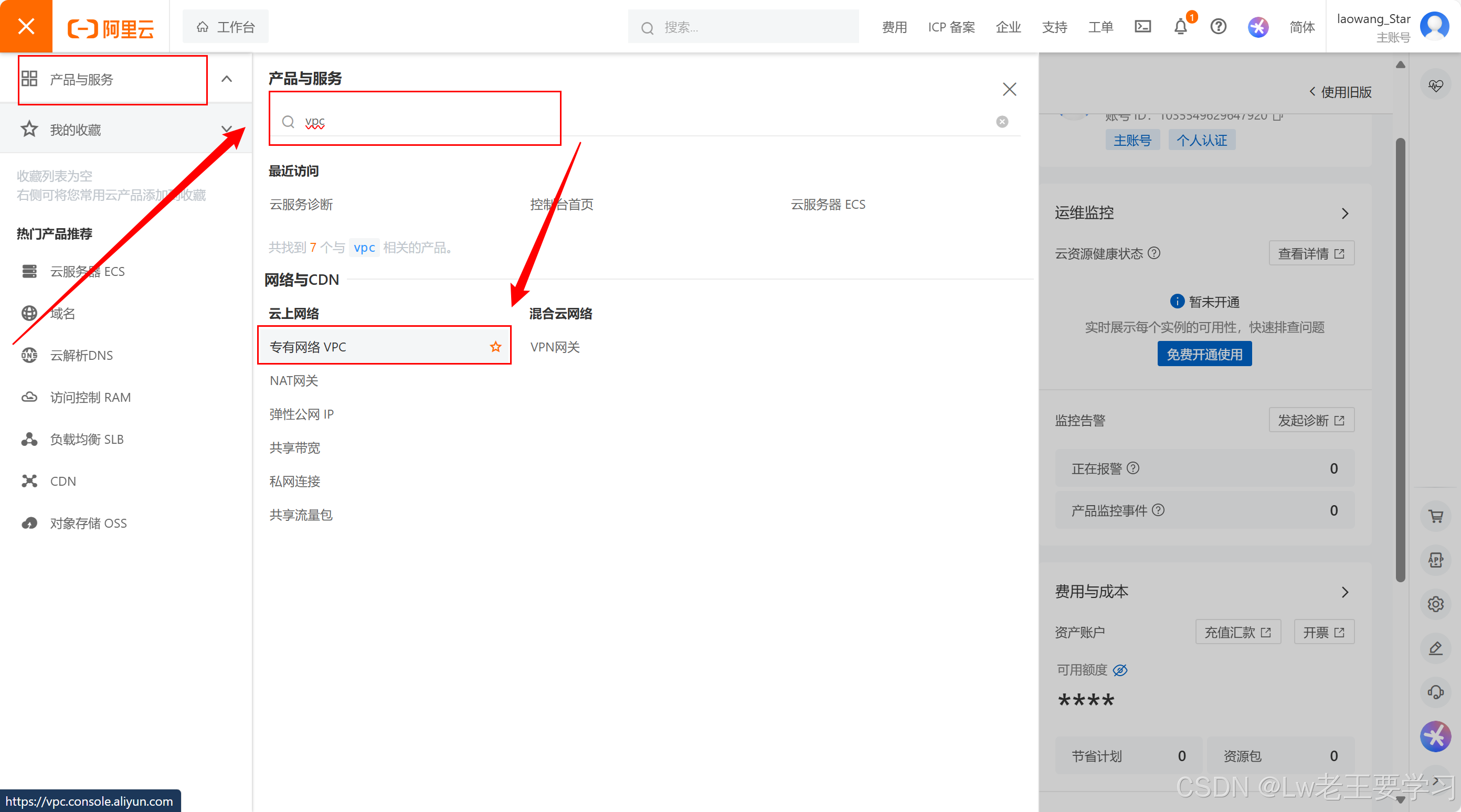Open the ICP 备案 menu
Screen dimensions: 1461x812
pos(951,27)
